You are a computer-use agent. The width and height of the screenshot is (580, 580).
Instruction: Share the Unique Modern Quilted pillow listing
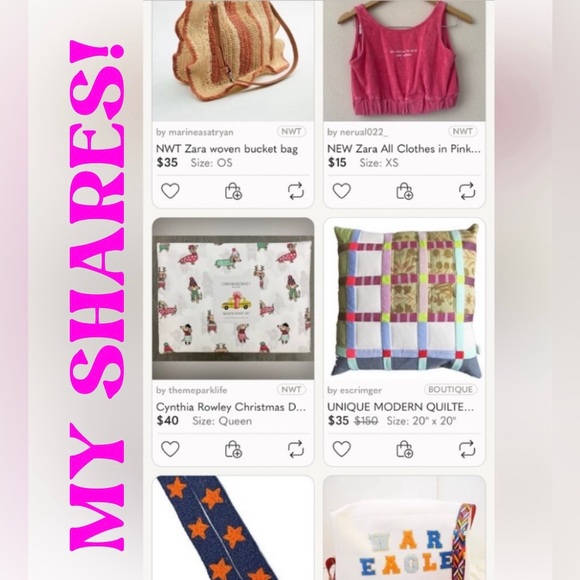coord(467,449)
